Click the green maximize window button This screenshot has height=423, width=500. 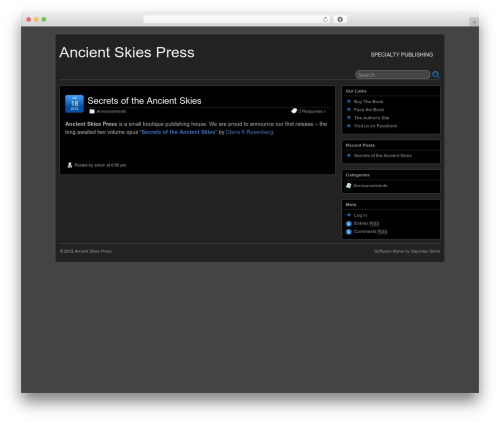(x=44, y=20)
